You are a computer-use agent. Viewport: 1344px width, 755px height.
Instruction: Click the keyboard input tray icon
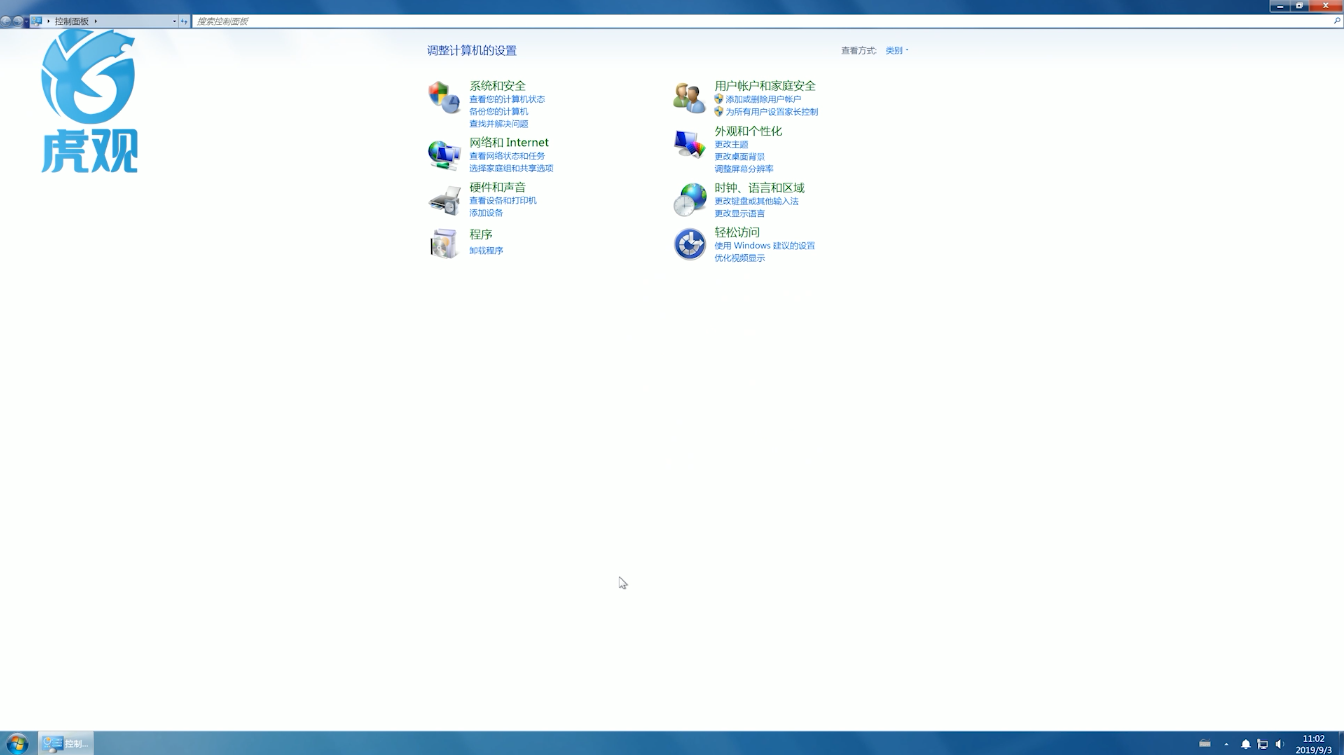tap(1205, 743)
